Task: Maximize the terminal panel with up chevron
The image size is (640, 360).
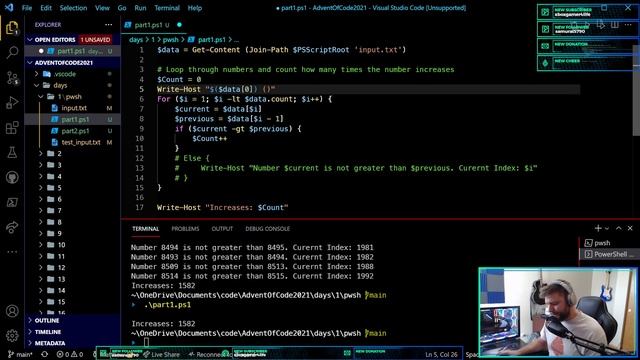Action: click(619, 228)
